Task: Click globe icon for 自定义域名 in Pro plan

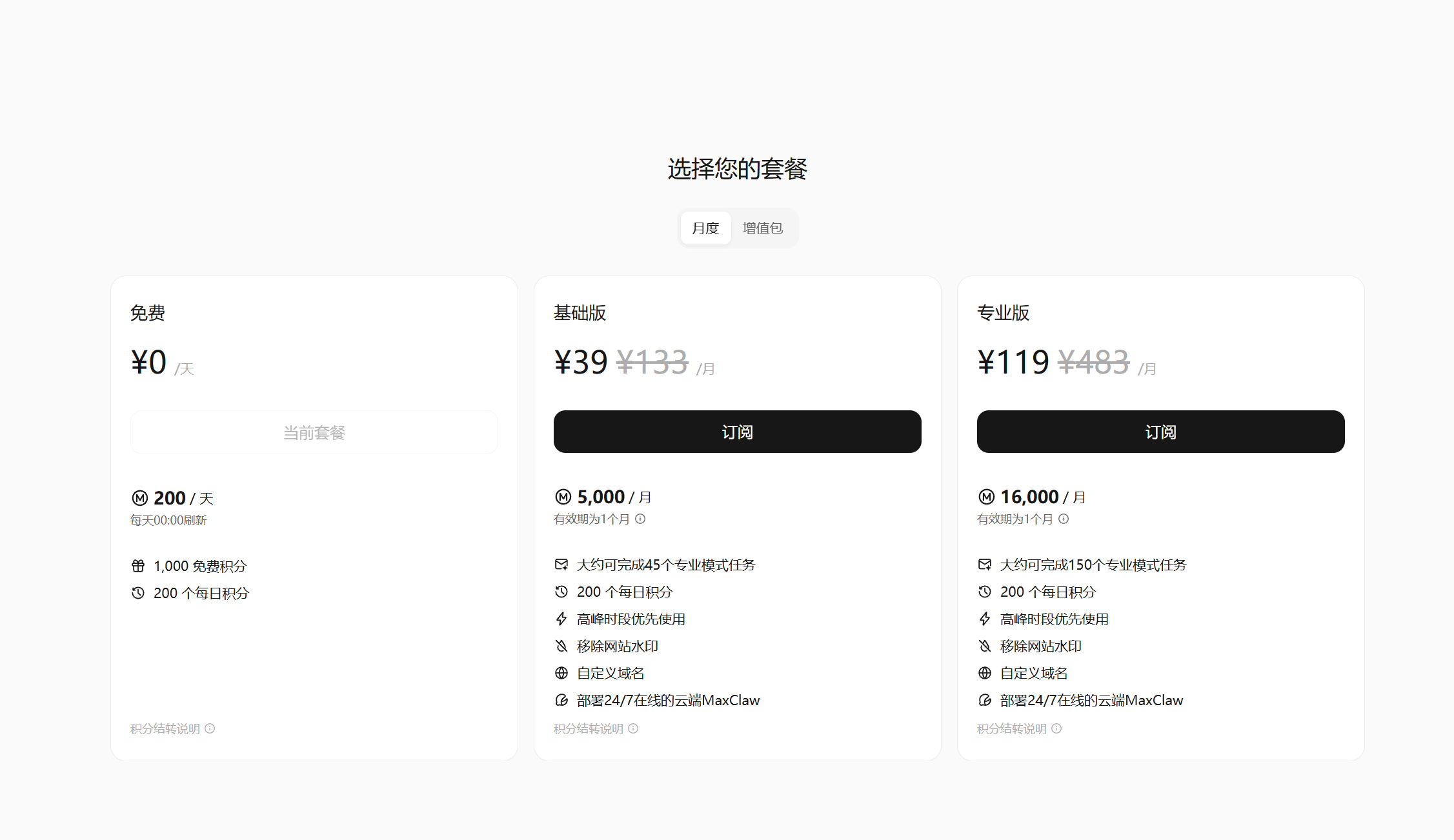Action: [985, 673]
